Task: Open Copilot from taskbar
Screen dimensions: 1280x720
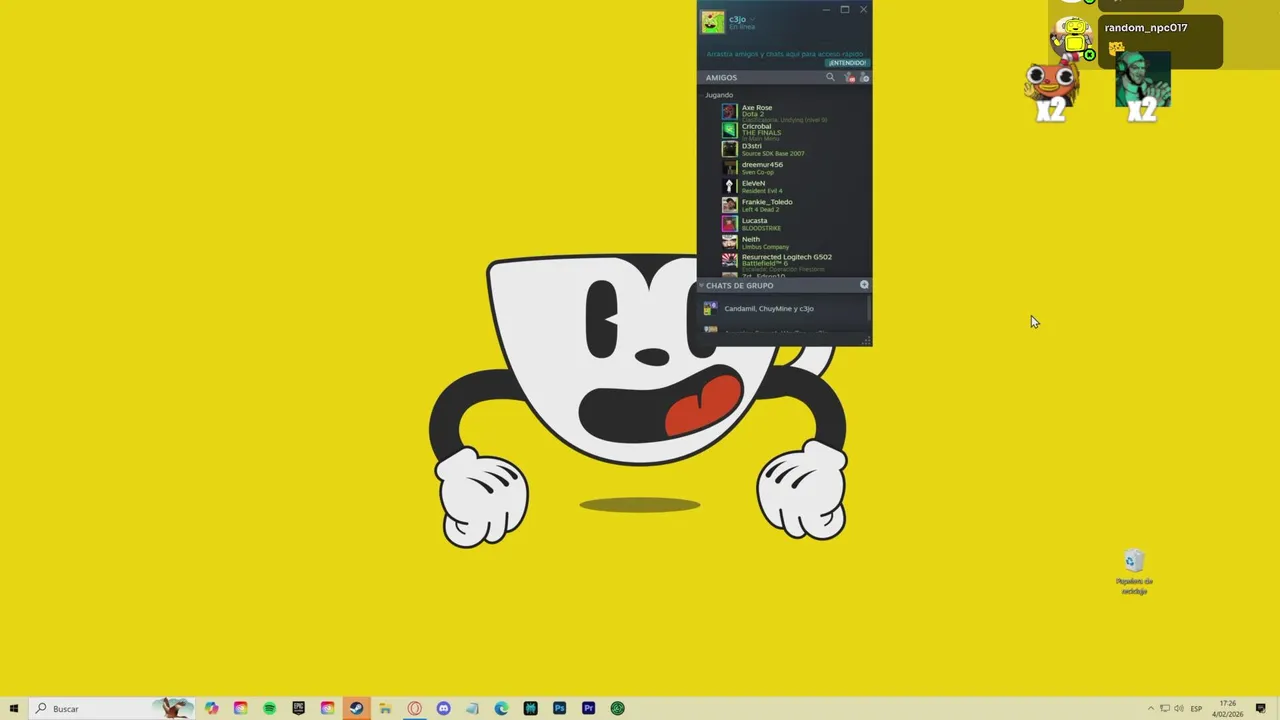Action: pos(212,708)
